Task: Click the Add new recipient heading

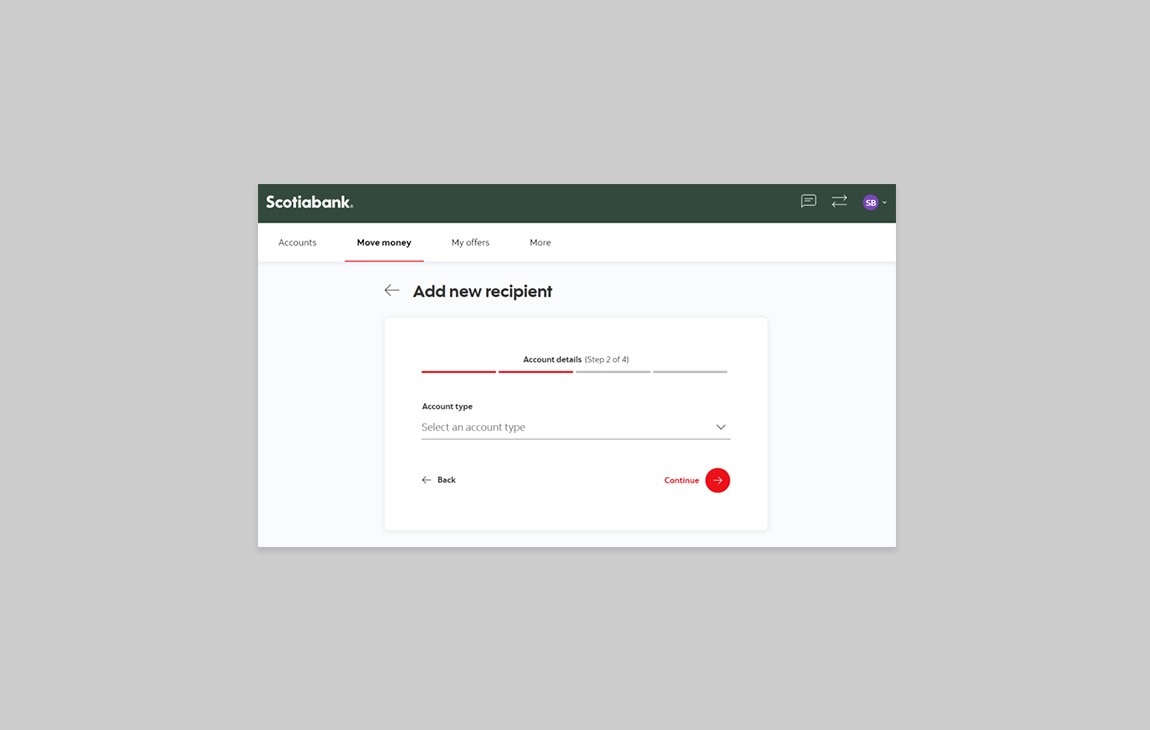Action: pyautogui.click(x=483, y=291)
